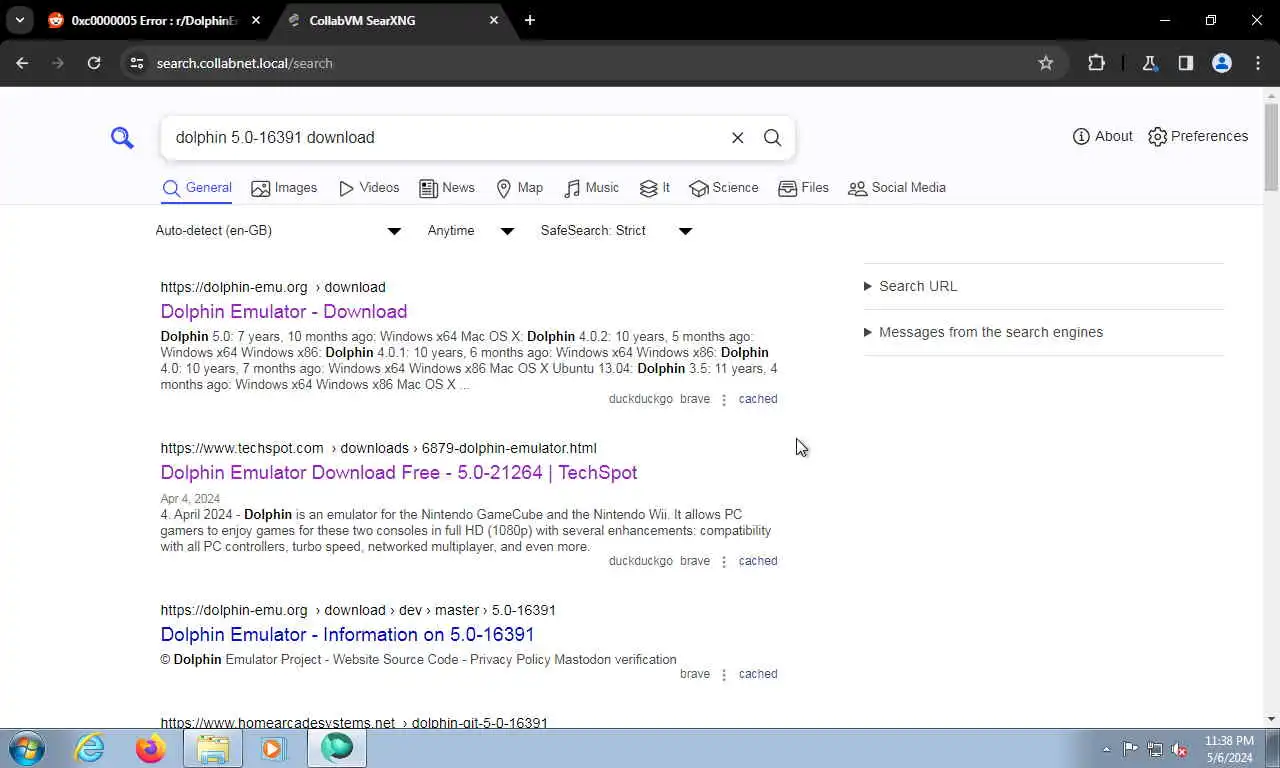
Task: Open Chrome Labs flask icon
Action: click(1149, 63)
